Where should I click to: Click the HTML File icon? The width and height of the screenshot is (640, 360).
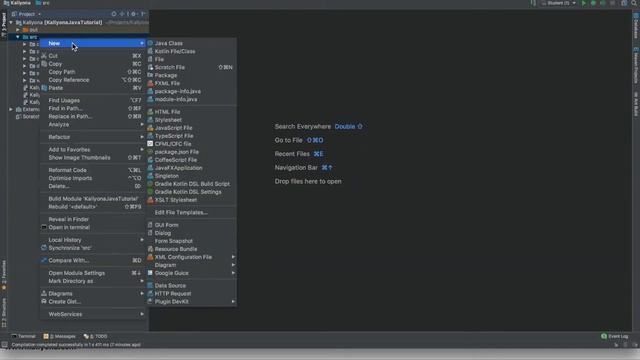tap(150, 111)
